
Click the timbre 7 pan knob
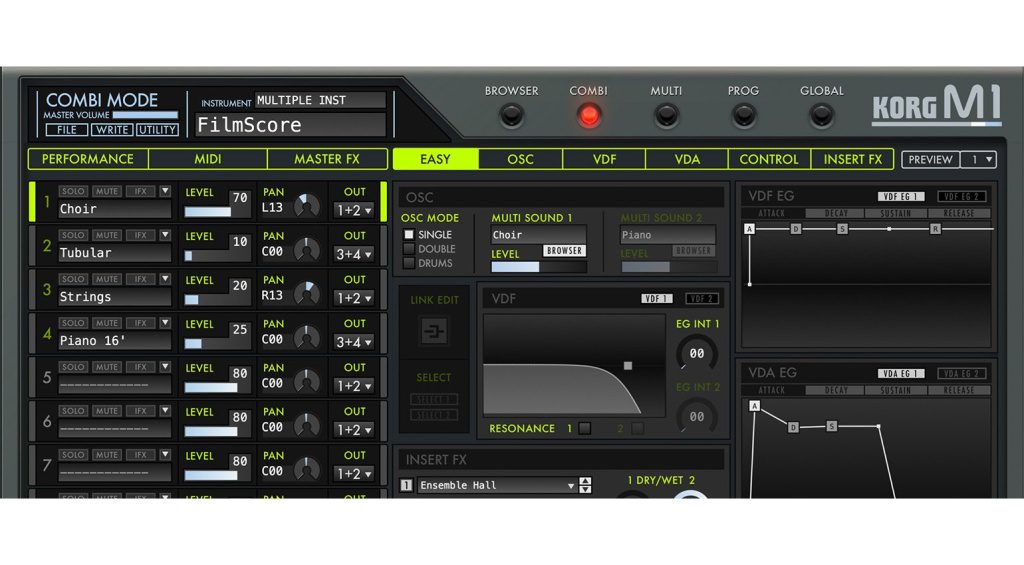tap(306, 468)
